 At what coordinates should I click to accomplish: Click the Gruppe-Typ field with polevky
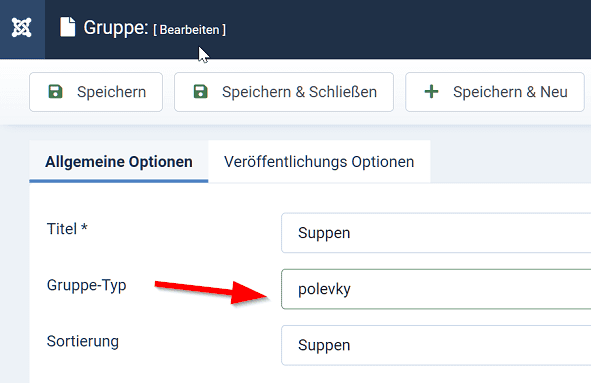pyautogui.click(x=436, y=289)
